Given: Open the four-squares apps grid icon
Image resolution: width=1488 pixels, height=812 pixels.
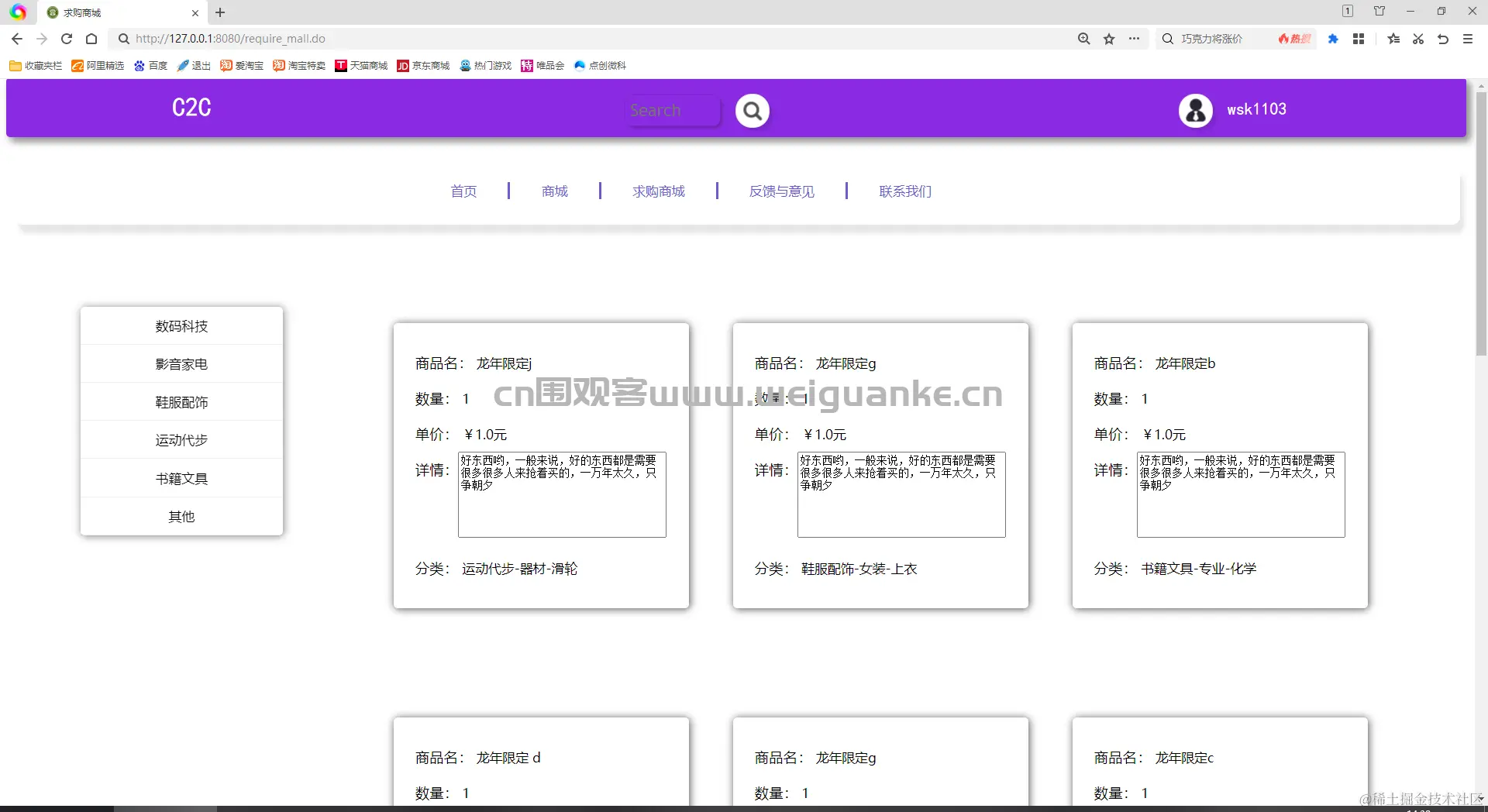Looking at the screenshot, I should tap(1359, 39).
